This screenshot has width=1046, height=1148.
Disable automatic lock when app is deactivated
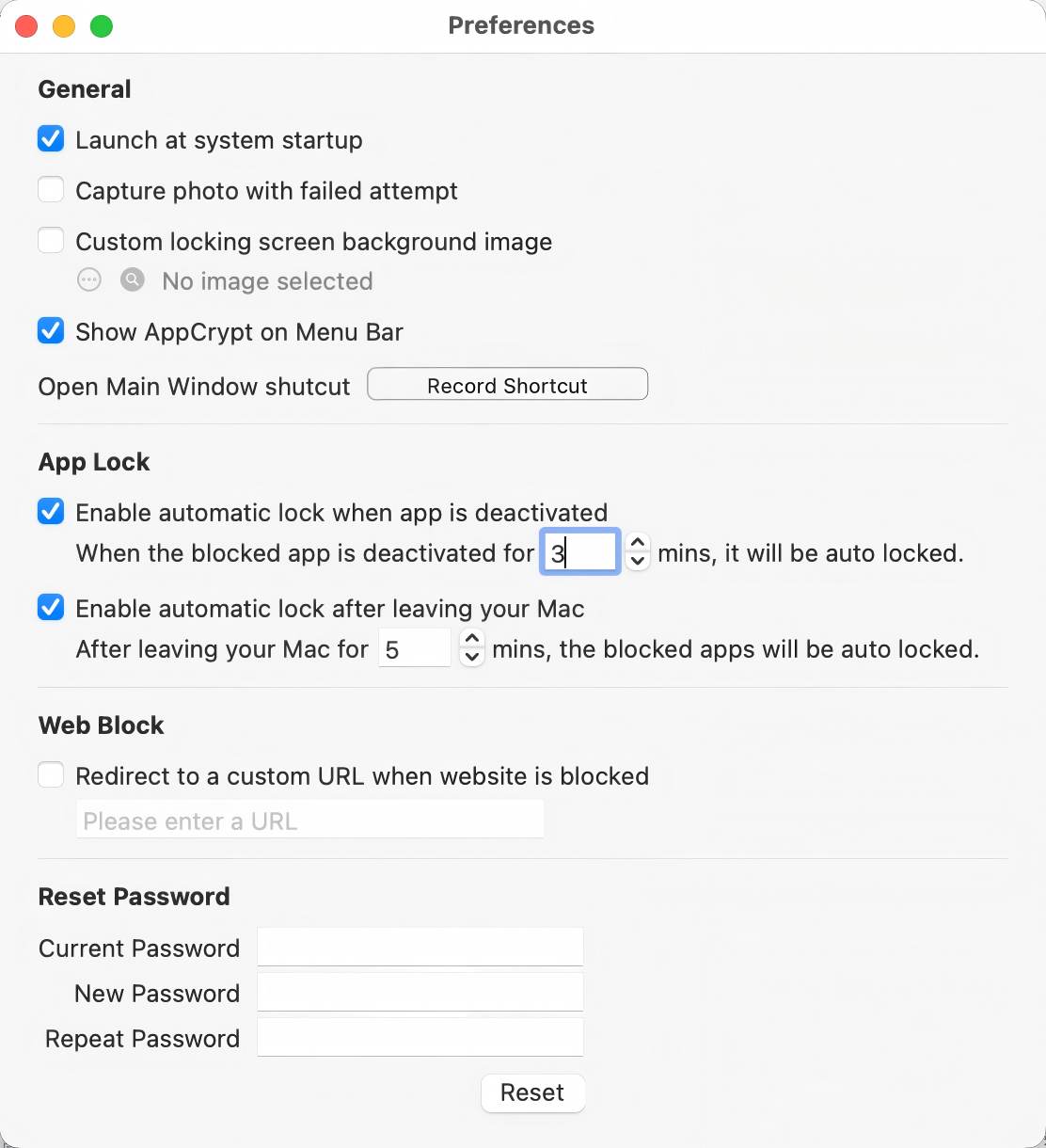50,511
